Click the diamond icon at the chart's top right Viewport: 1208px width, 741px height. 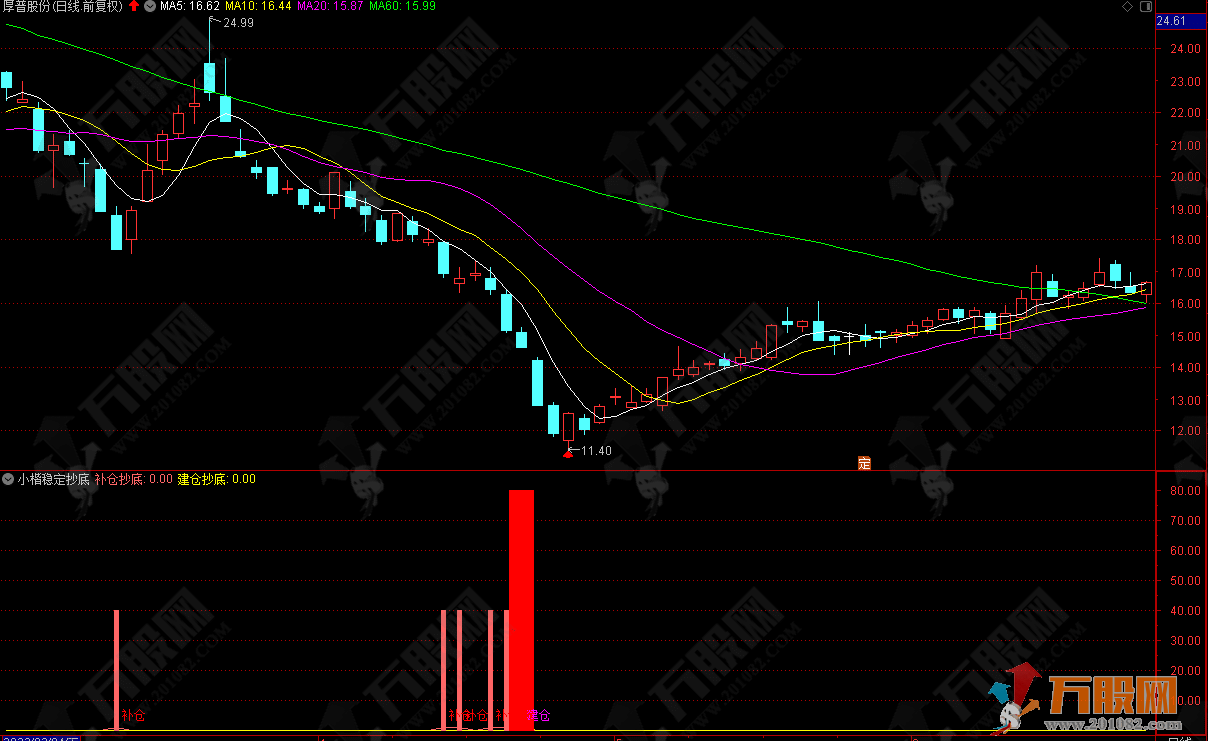[1129, 6]
